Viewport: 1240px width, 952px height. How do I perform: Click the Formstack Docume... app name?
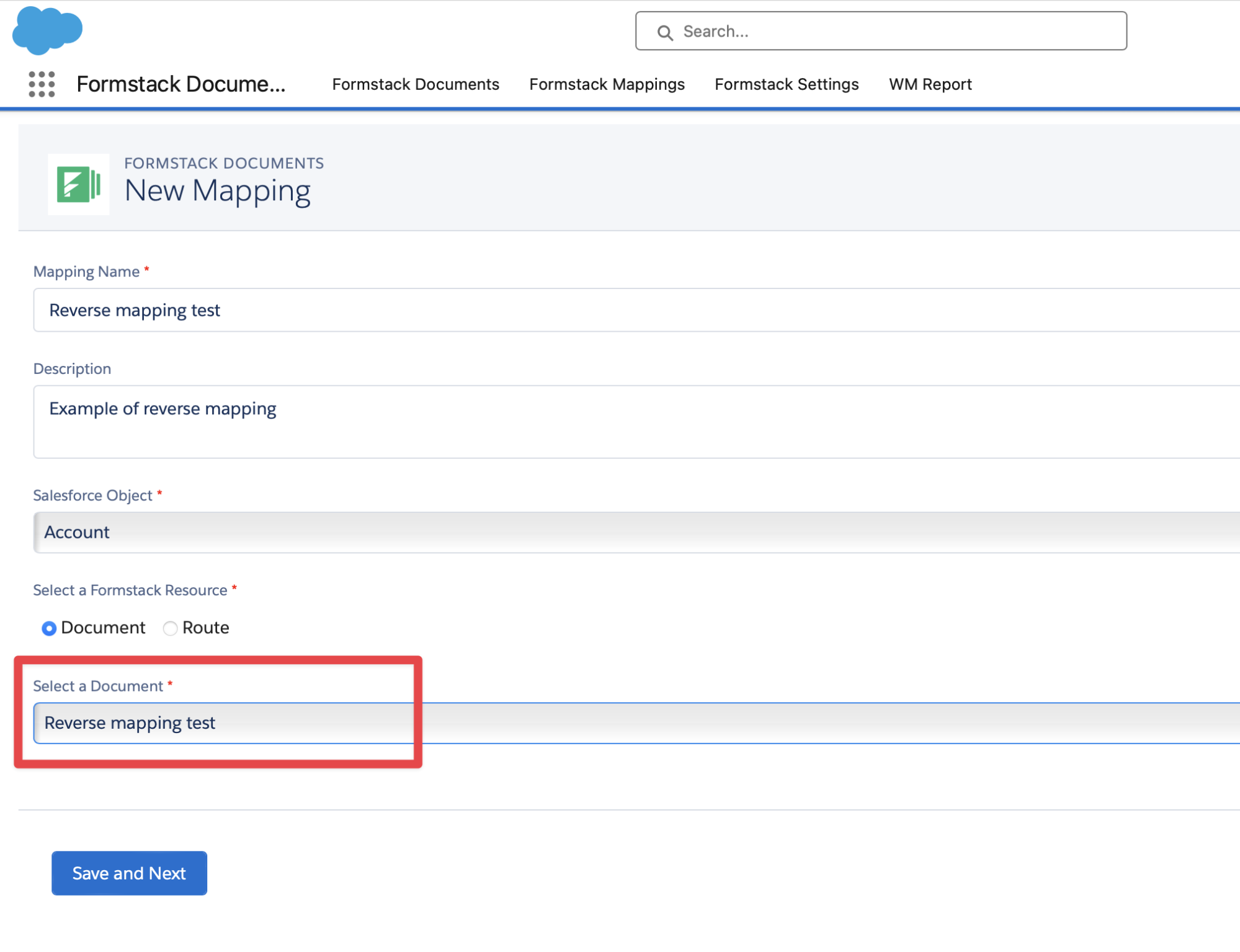point(181,84)
